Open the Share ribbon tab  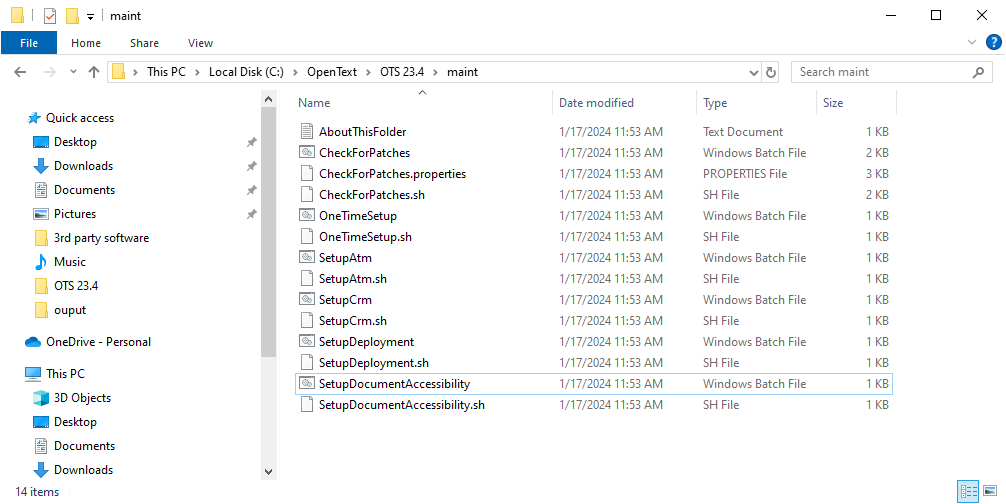tap(144, 43)
